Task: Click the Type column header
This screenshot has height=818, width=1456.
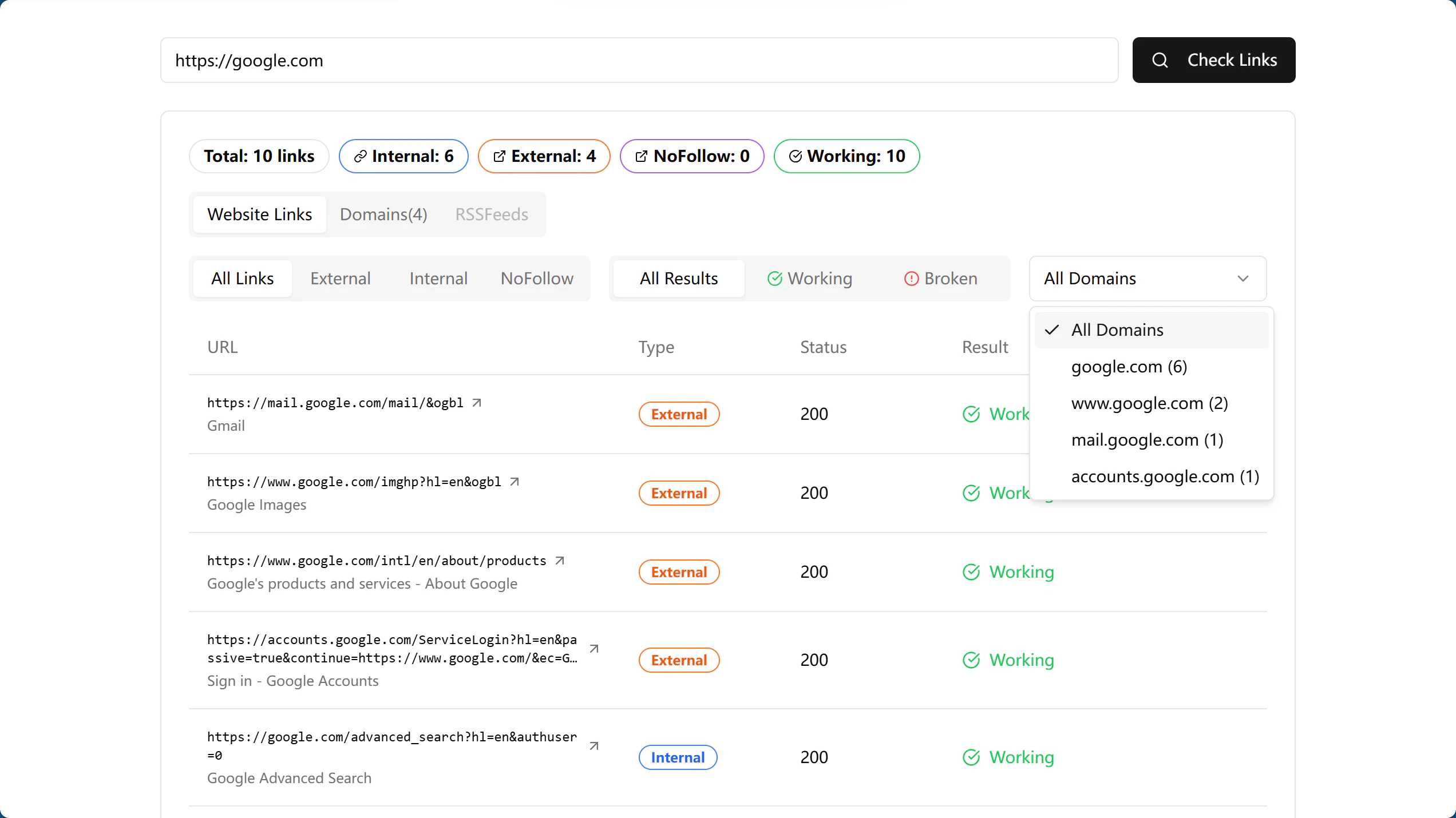Action: click(656, 347)
